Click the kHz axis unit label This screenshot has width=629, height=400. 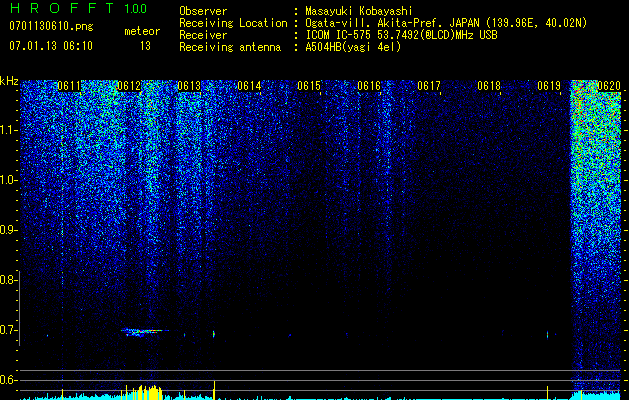(9, 81)
